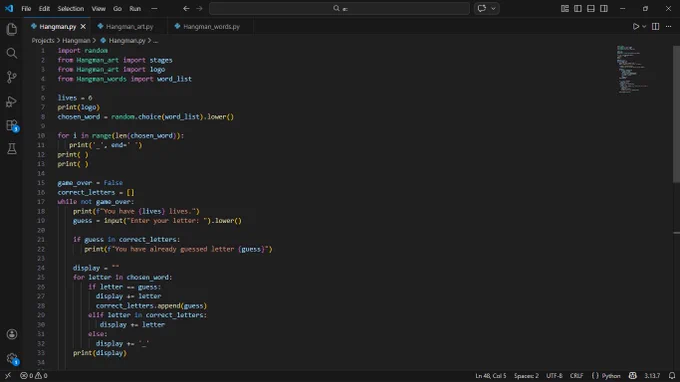
Task: Click the 'lives = 6' line
Action: [x=75, y=98]
